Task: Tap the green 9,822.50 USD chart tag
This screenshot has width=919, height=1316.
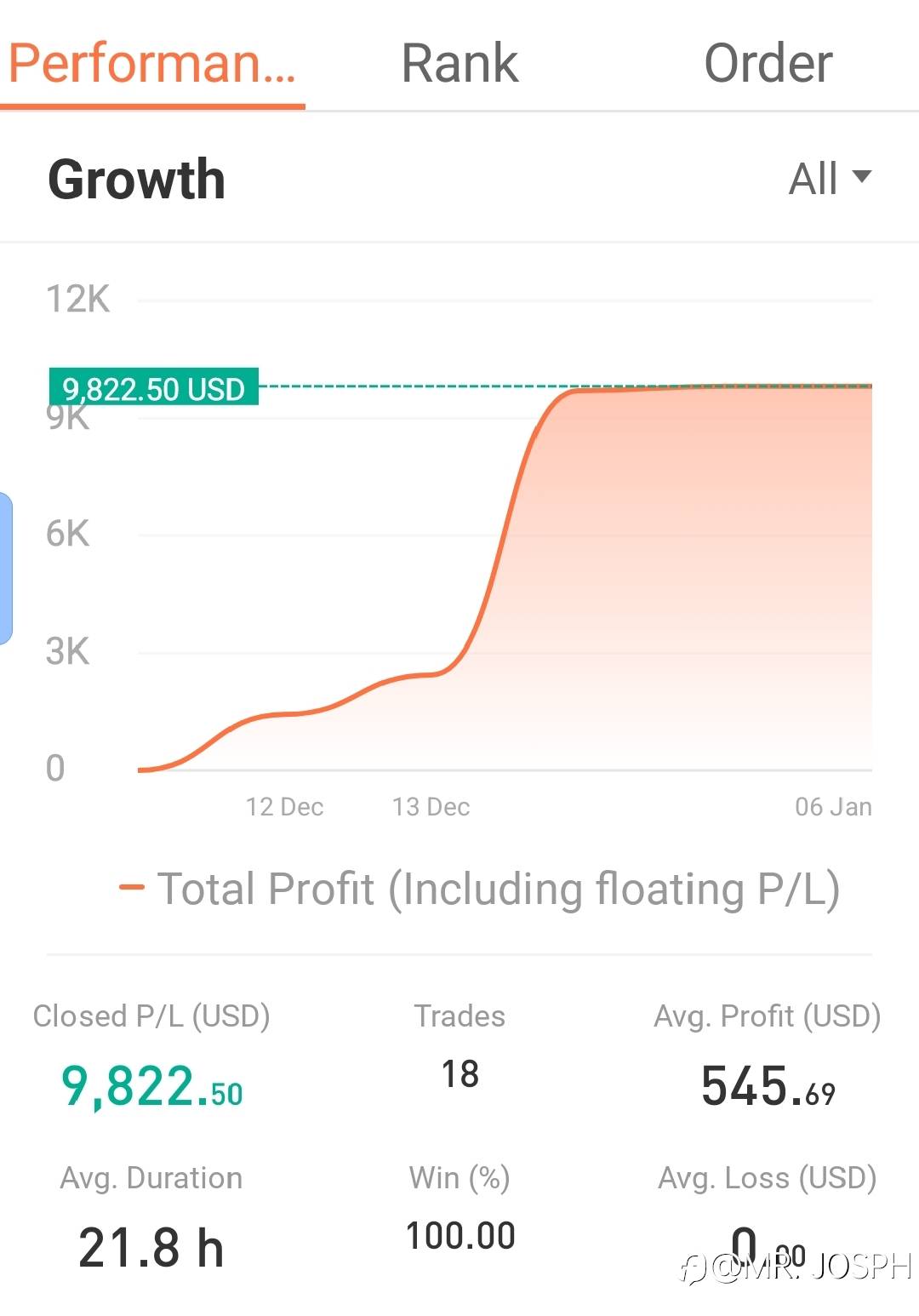Action: click(x=154, y=388)
